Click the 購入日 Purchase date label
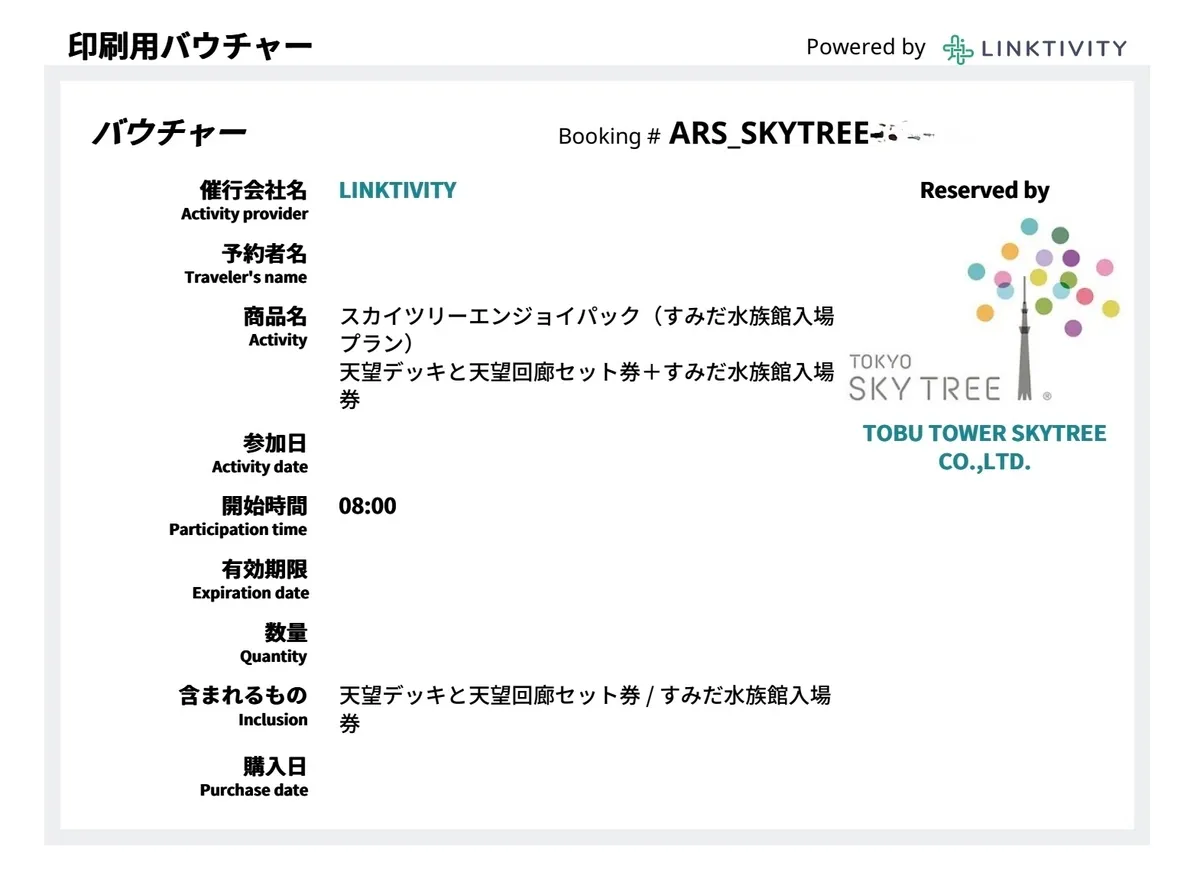 (254, 777)
